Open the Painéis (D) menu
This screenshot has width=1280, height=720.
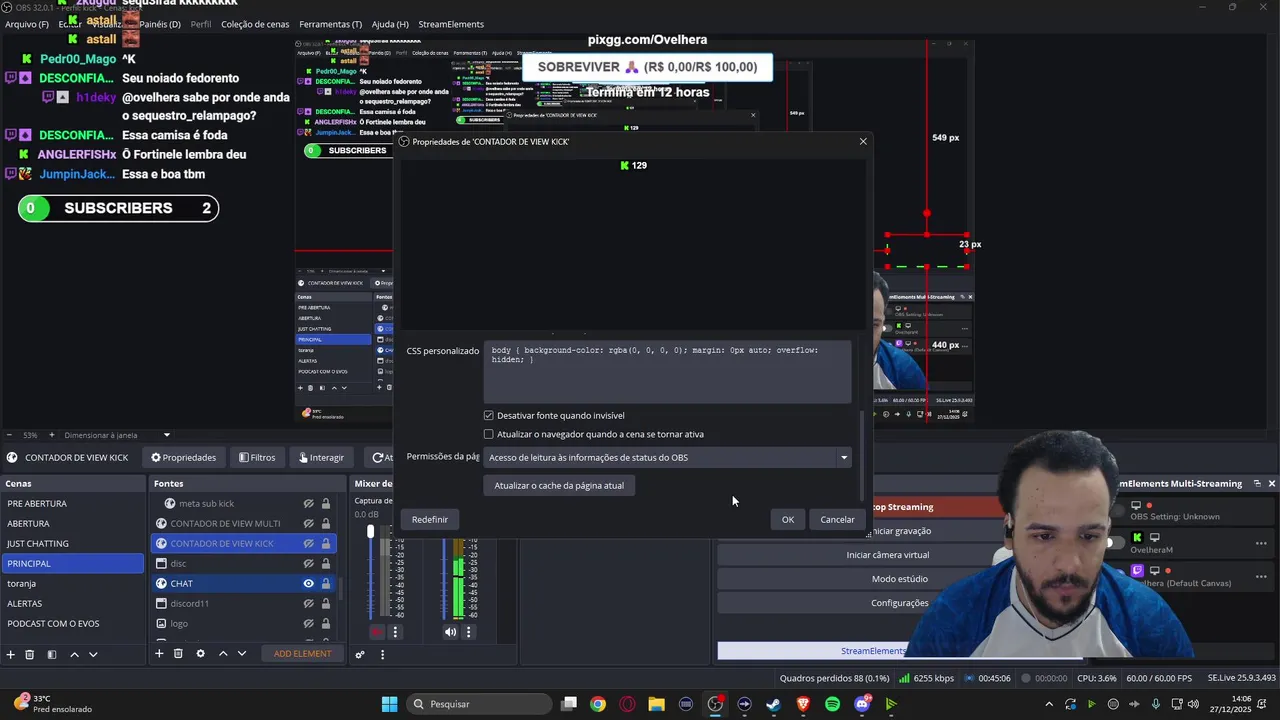coord(160,24)
